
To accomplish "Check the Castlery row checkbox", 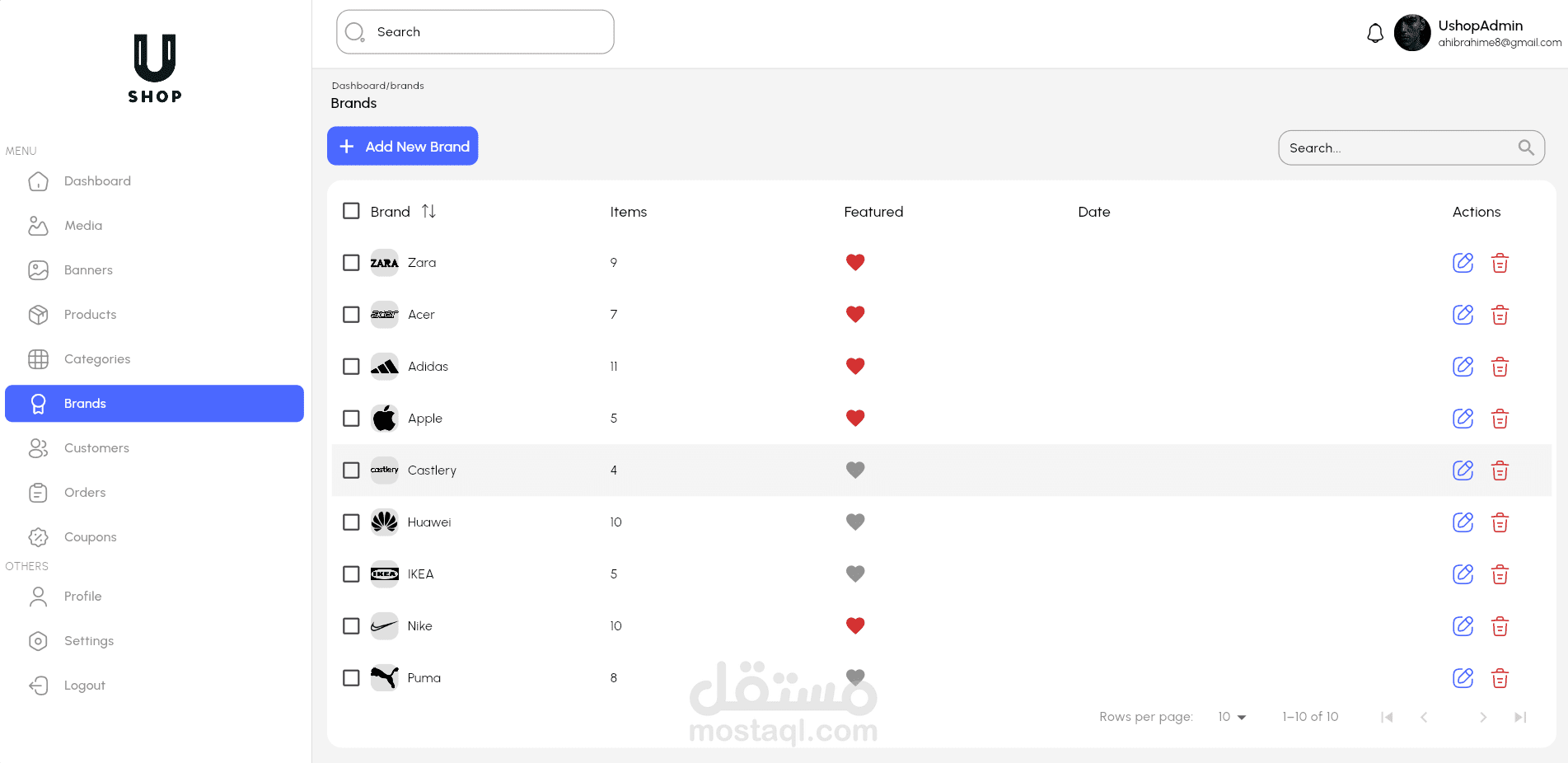I will tap(351, 470).
